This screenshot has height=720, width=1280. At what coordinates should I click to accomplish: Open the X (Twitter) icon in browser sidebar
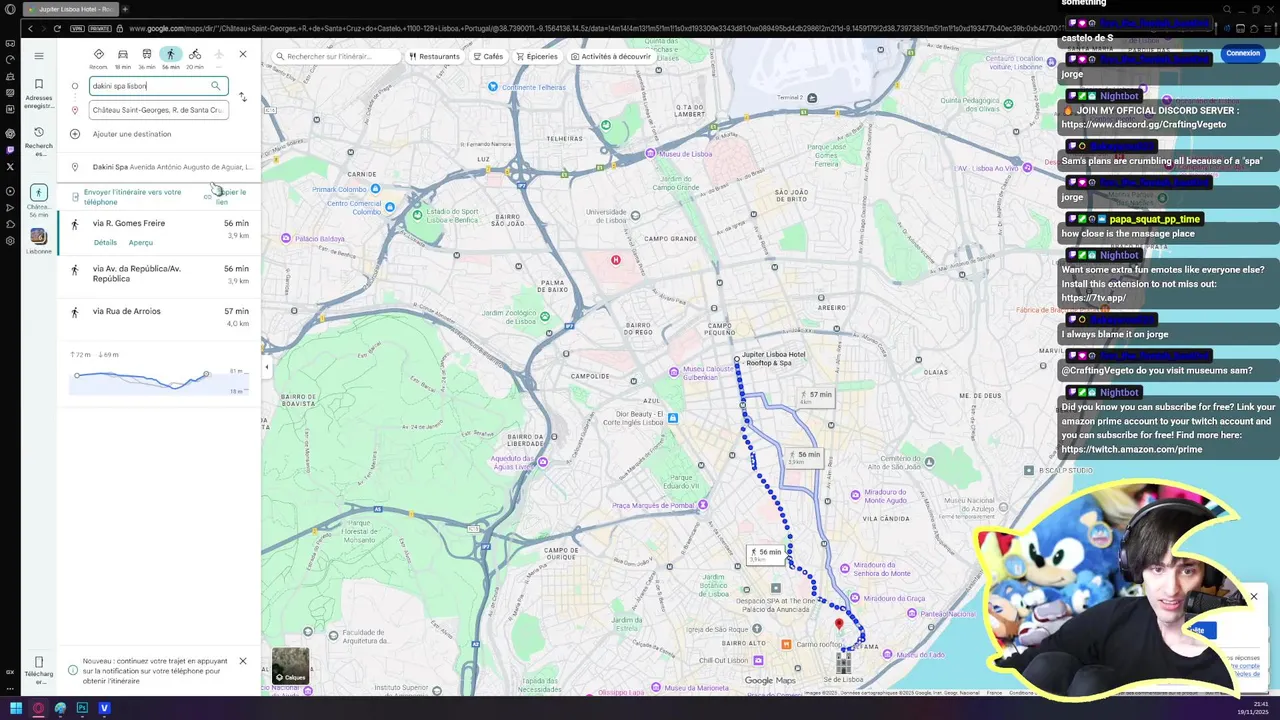(x=10, y=167)
